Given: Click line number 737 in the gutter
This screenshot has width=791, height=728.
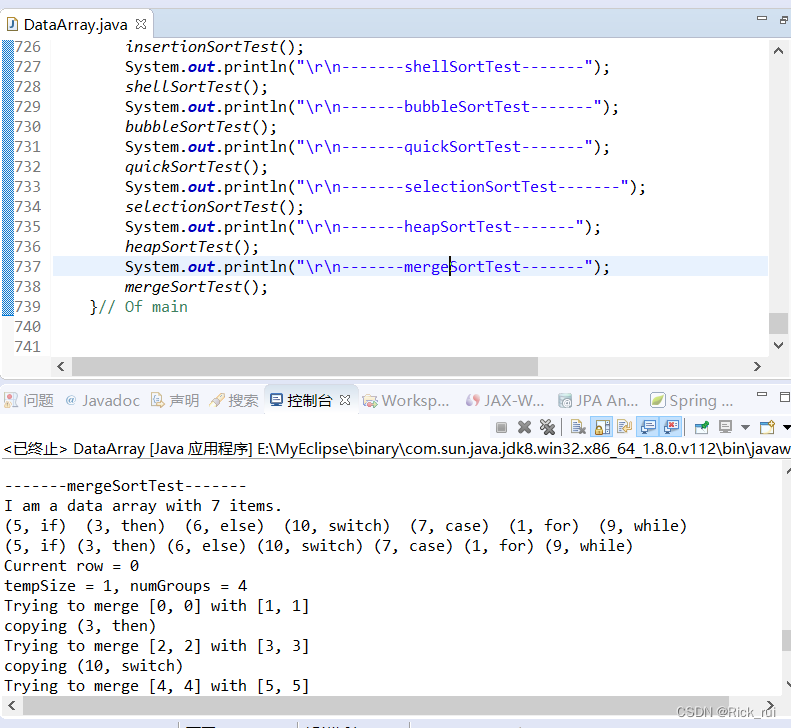Looking at the screenshot, I should tap(27, 266).
